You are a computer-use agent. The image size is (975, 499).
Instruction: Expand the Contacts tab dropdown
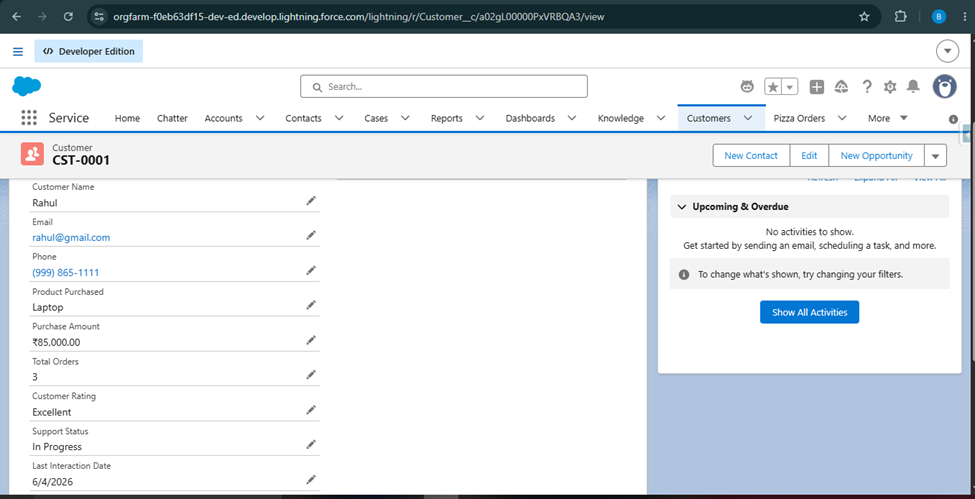click(339, 118)
